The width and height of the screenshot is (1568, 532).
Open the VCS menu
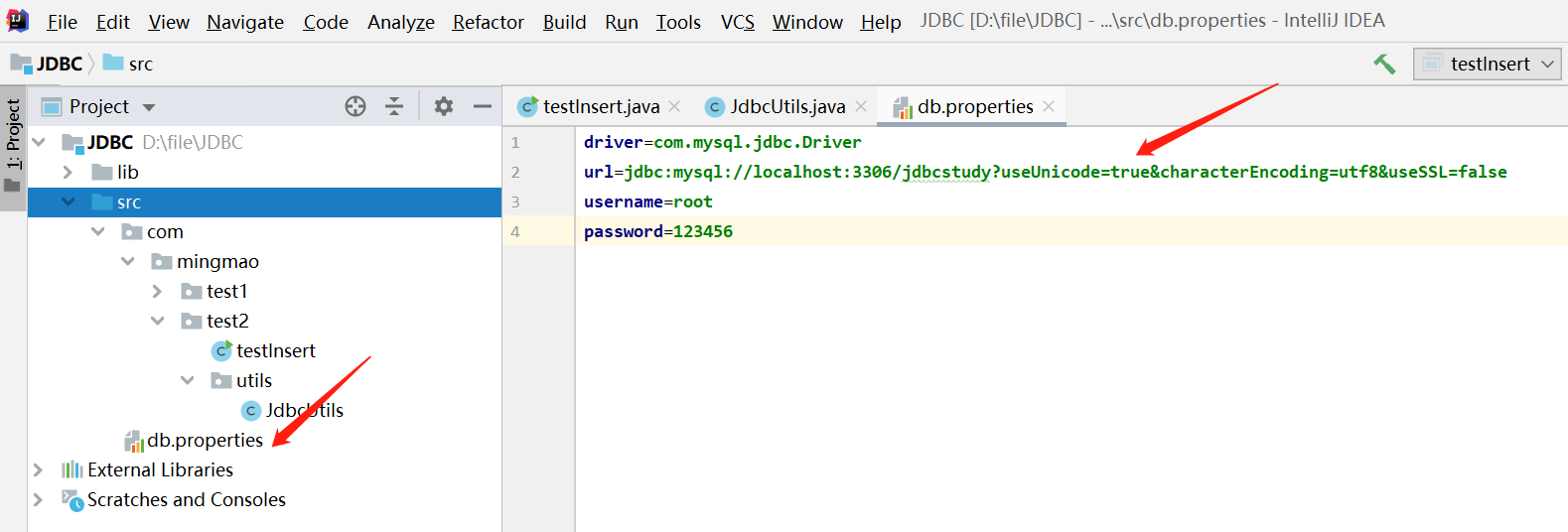737,22
